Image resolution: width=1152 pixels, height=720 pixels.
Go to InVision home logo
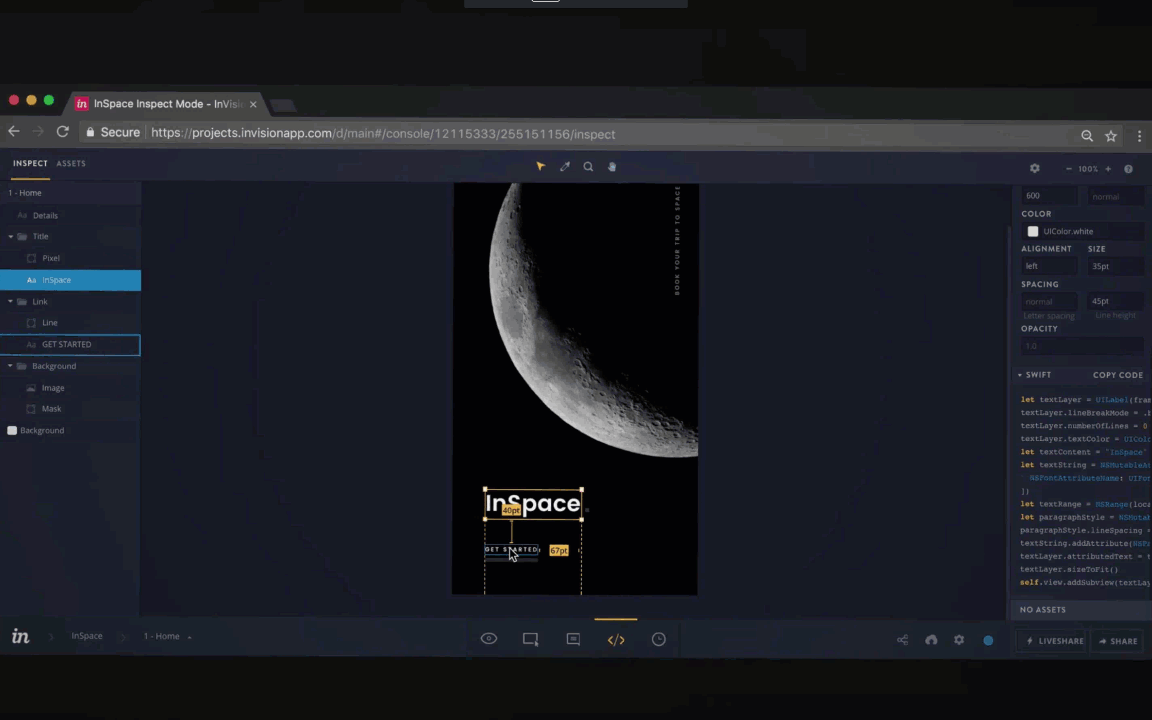[21, 636]
